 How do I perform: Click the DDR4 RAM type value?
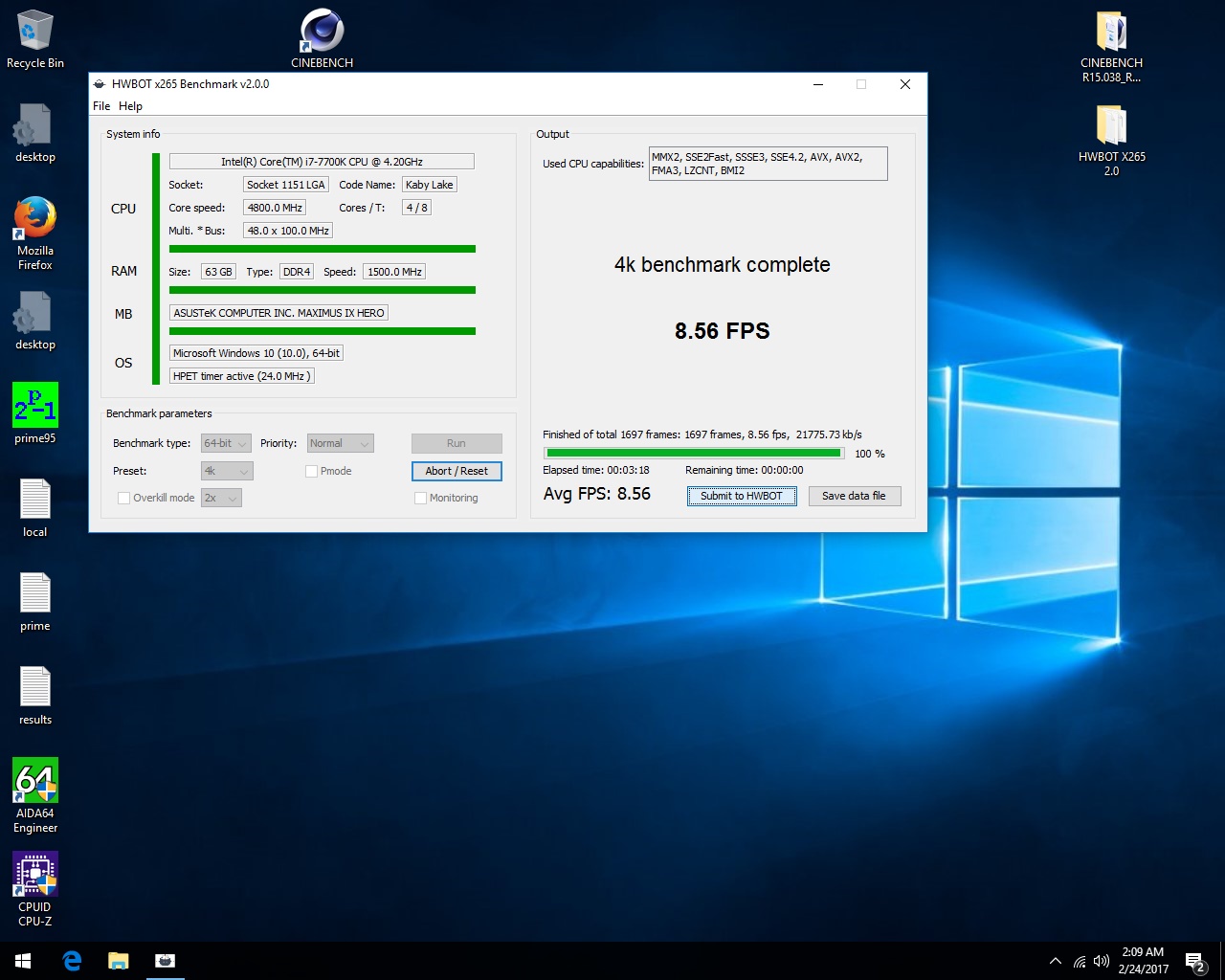coord(297,272)
